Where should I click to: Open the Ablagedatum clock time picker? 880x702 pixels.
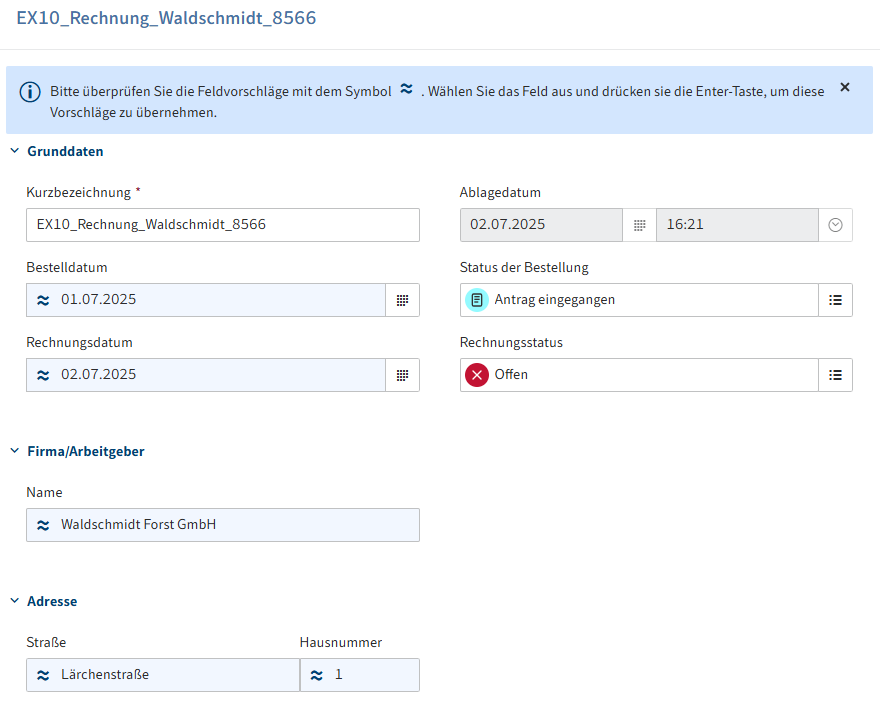(x=835, y=225)
